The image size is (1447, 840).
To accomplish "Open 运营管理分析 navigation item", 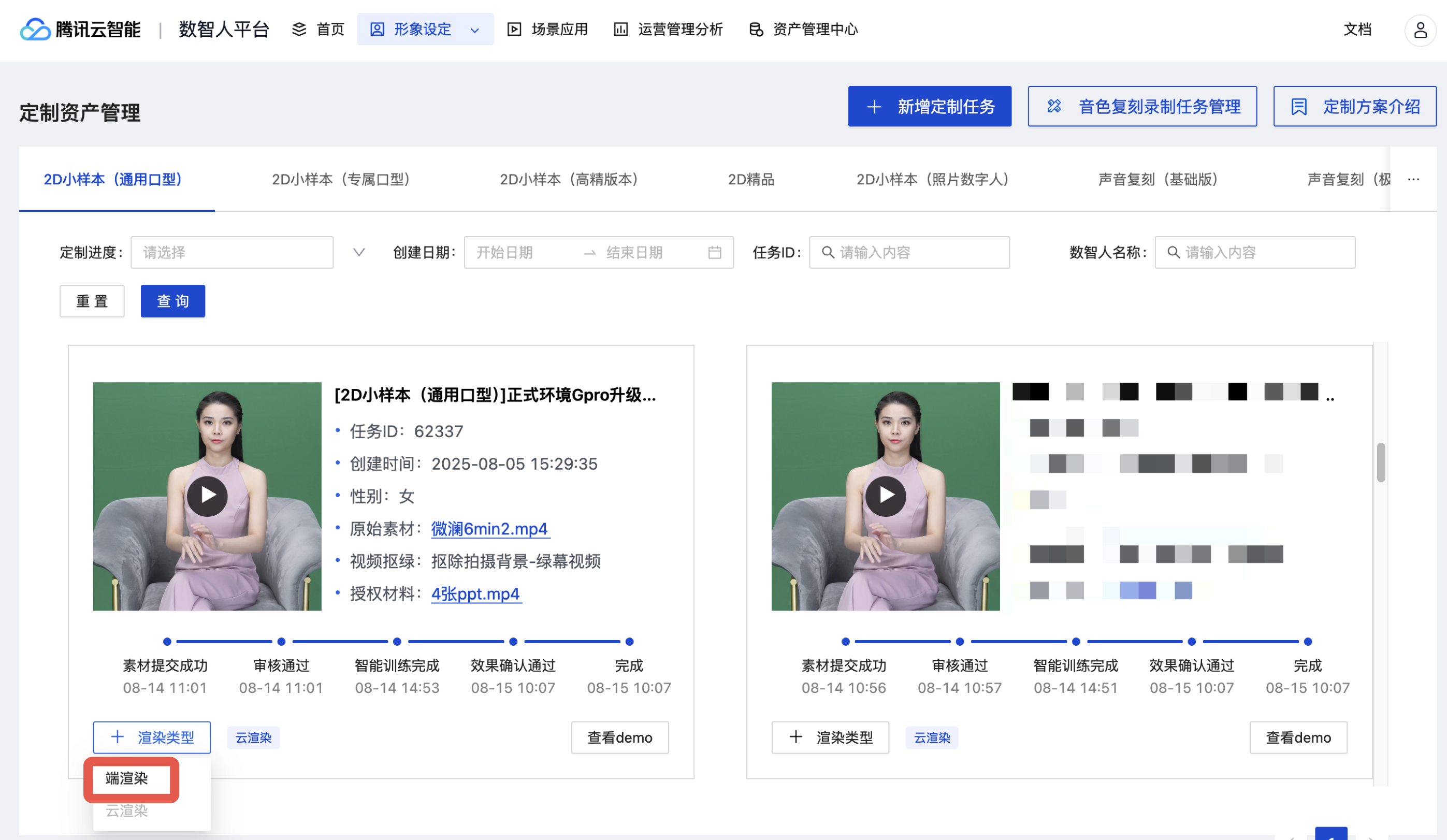I will point(669,30).
